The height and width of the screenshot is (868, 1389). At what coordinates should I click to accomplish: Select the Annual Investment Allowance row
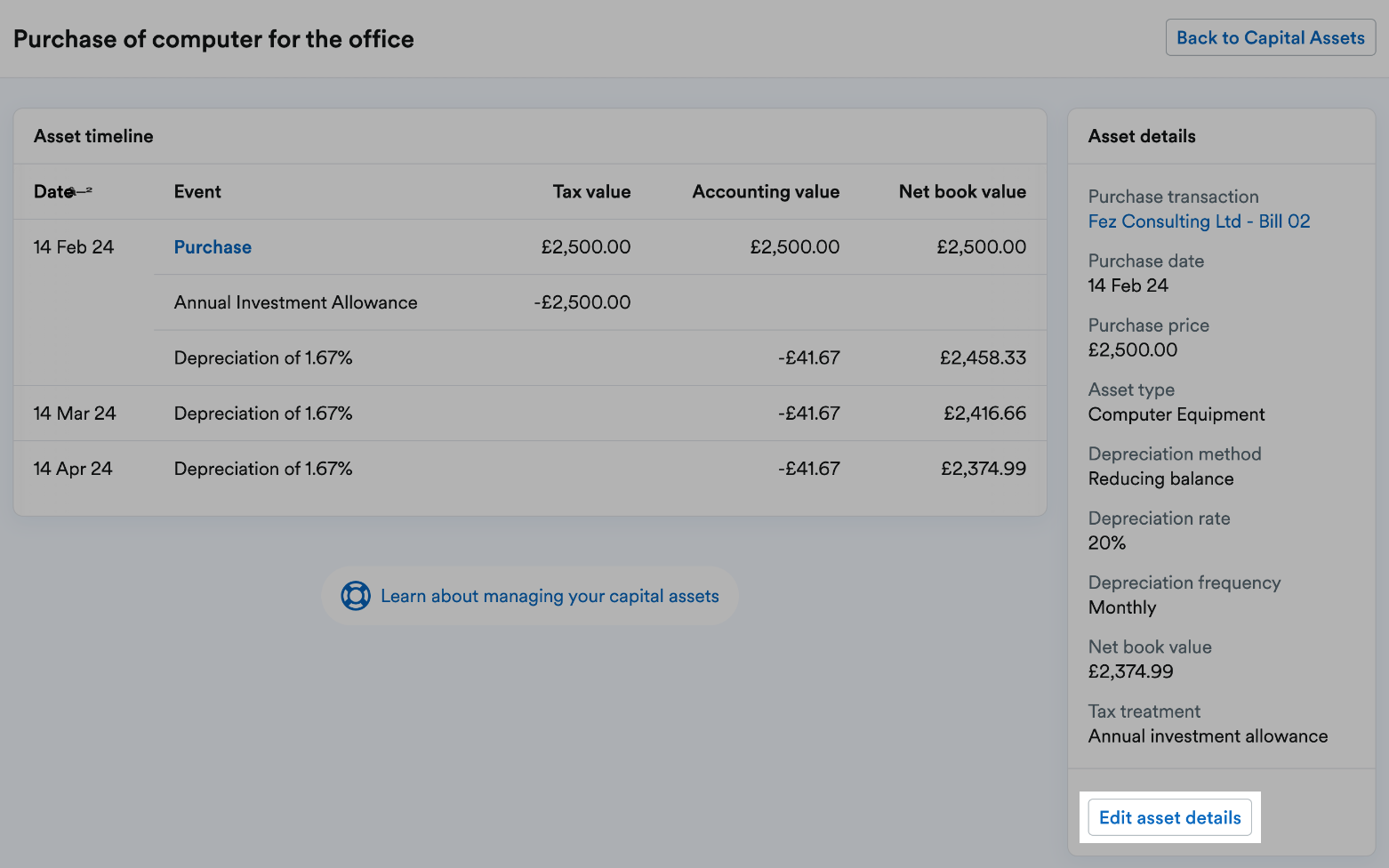pyautogui.click(x=528, y=302)
